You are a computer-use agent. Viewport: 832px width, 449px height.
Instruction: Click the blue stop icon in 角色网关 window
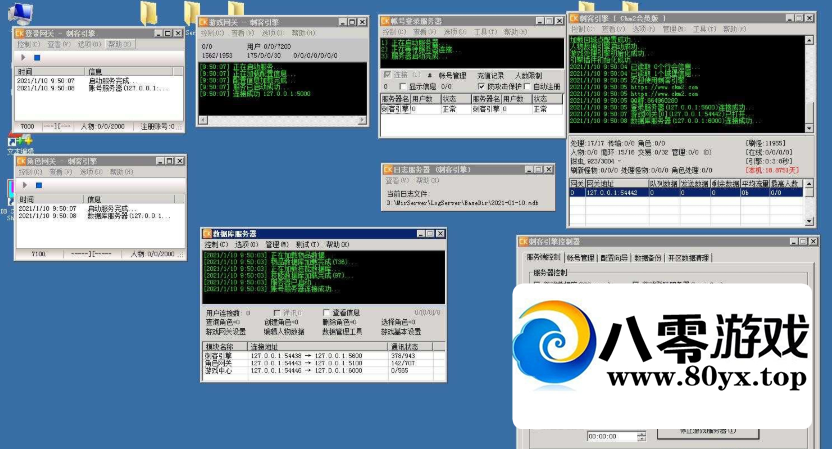pos(38,185)
